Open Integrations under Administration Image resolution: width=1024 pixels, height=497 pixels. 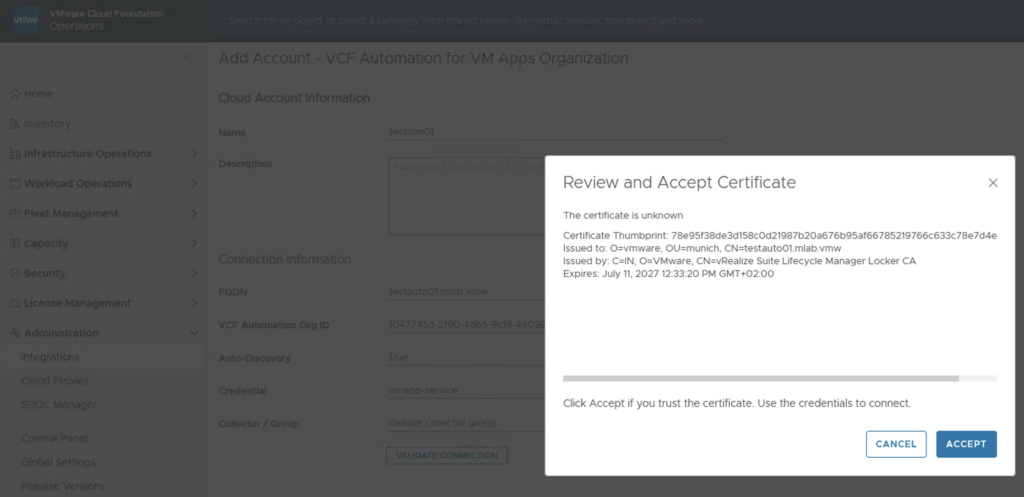click(50, 357)
